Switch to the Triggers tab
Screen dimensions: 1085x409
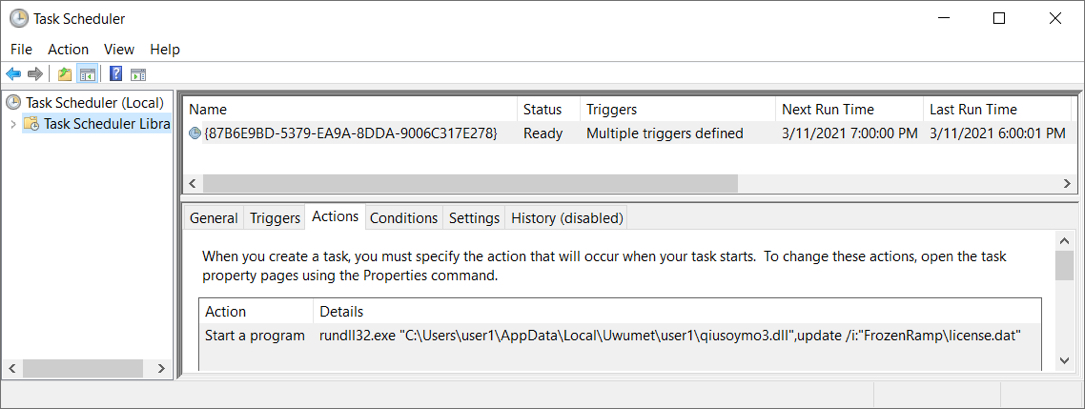point(275,218)
